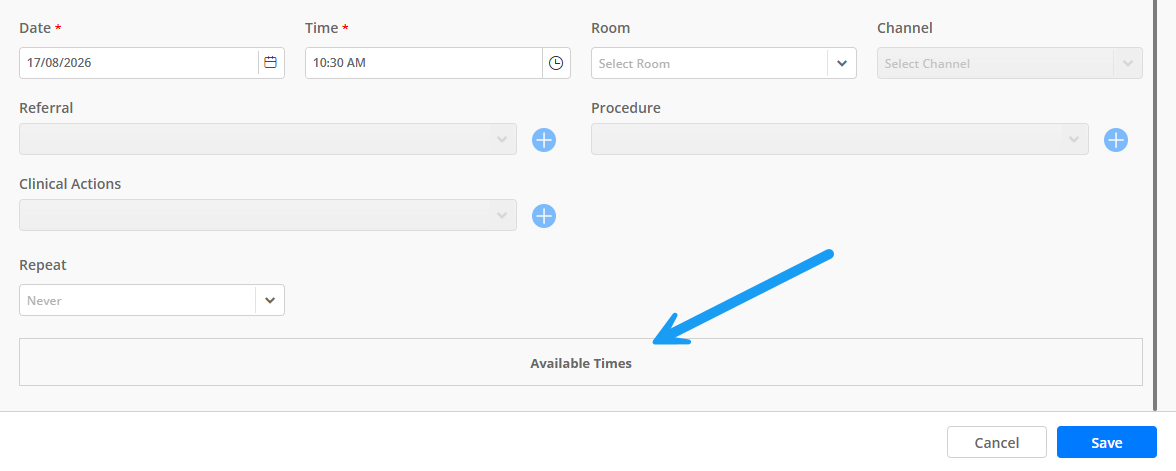This screenshot has height=471, width=1176.
Task: Open the Select Room combo box
Action: [x=724, y=63]
